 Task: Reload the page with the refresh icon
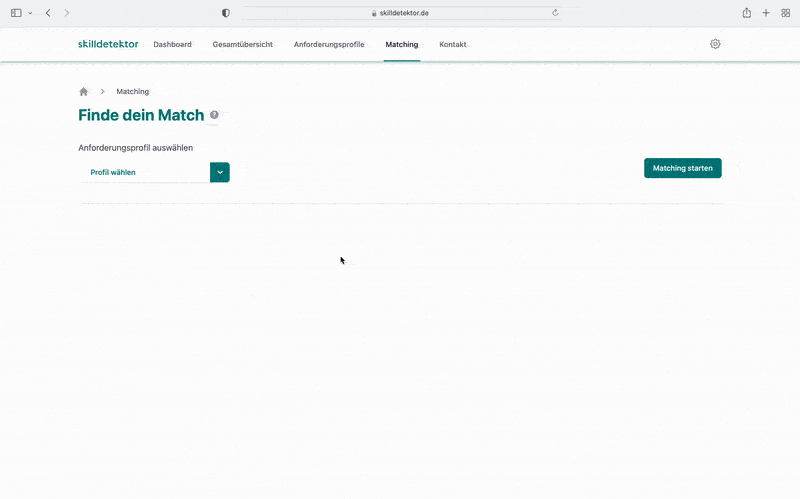(x=555, y=13)
